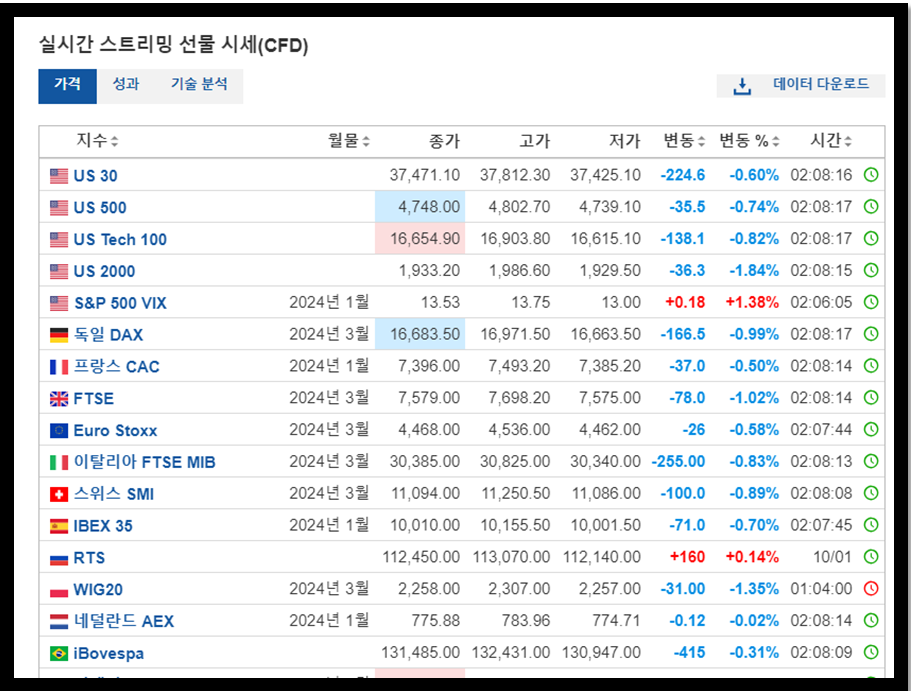Open the RTS index link
This screenshot has height=691, width=911.
(89, 558)
